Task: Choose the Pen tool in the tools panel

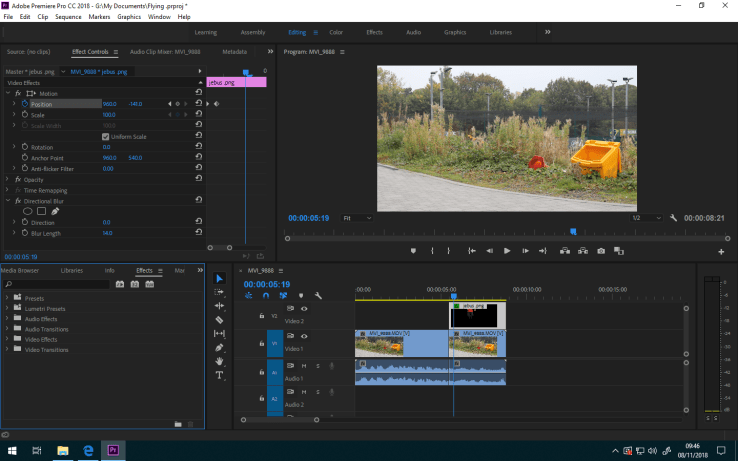Action: [220, 347]
